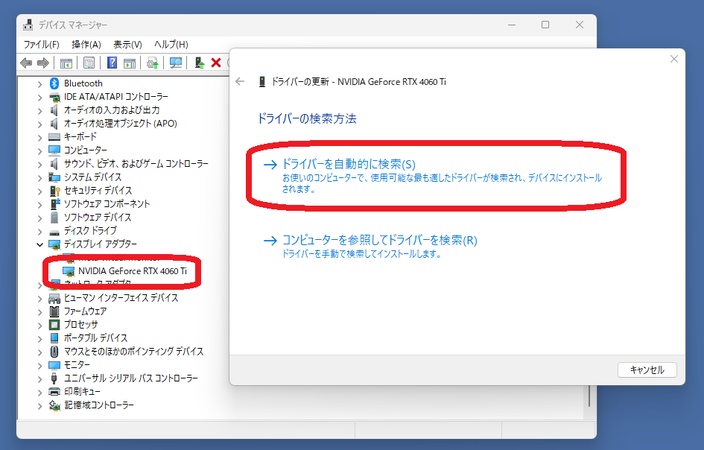Expand the ポータブル デバイス node

[40, 338]
